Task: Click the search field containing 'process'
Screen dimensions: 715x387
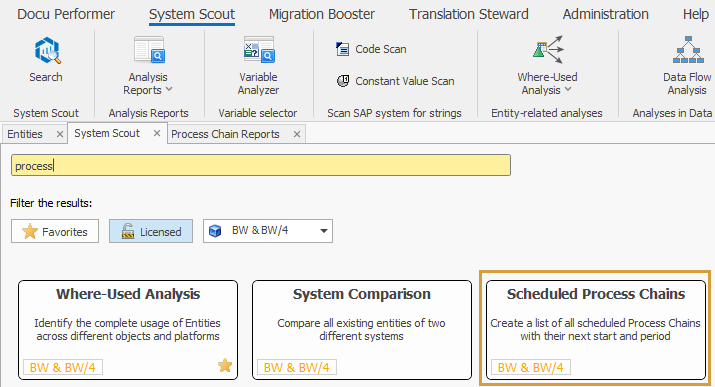Action: (261, 165)
